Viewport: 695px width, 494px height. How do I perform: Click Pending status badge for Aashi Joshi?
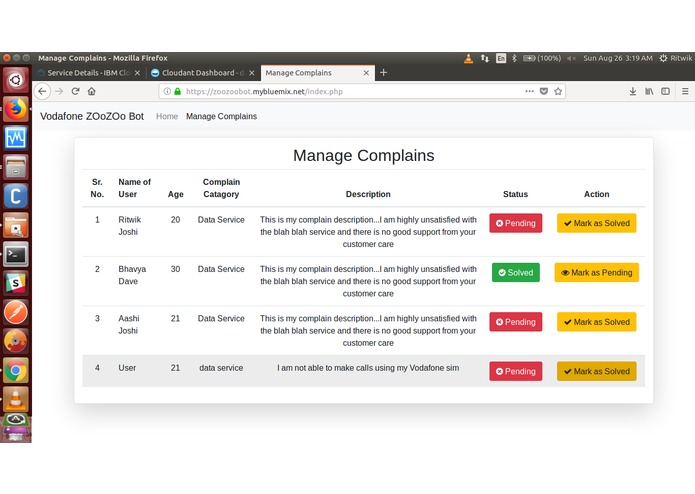tap(515, 322)
